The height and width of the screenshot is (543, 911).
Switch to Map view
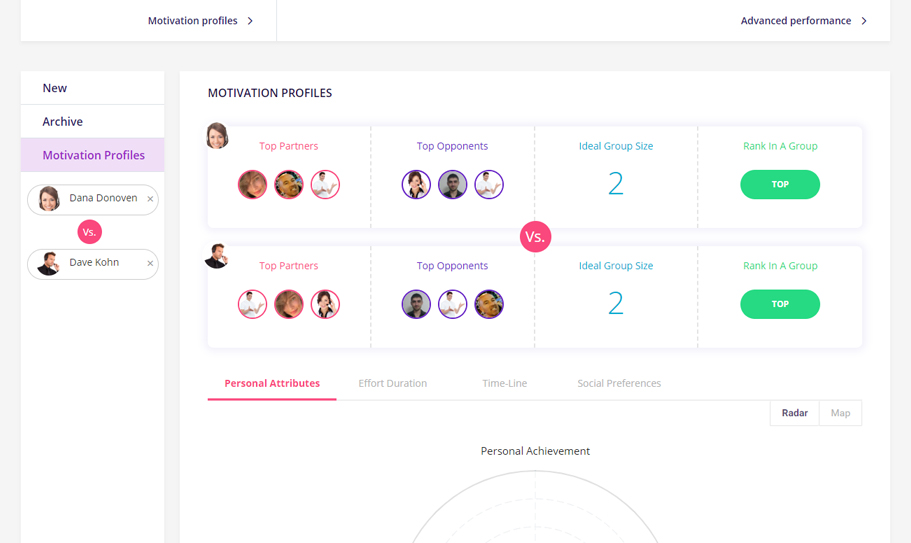[840, 413]
